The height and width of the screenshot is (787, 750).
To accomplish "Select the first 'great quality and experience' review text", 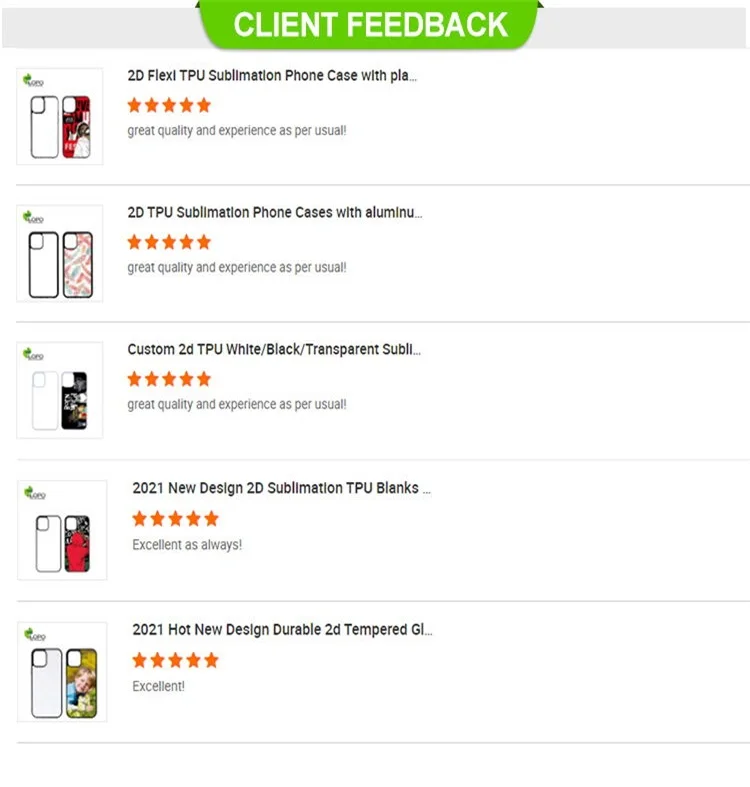I will (237, 131).
